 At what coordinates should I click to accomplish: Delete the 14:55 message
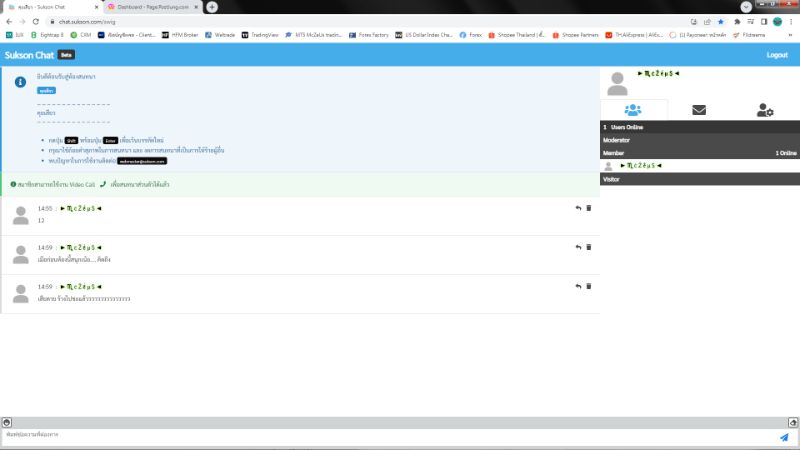click(589, 208)
